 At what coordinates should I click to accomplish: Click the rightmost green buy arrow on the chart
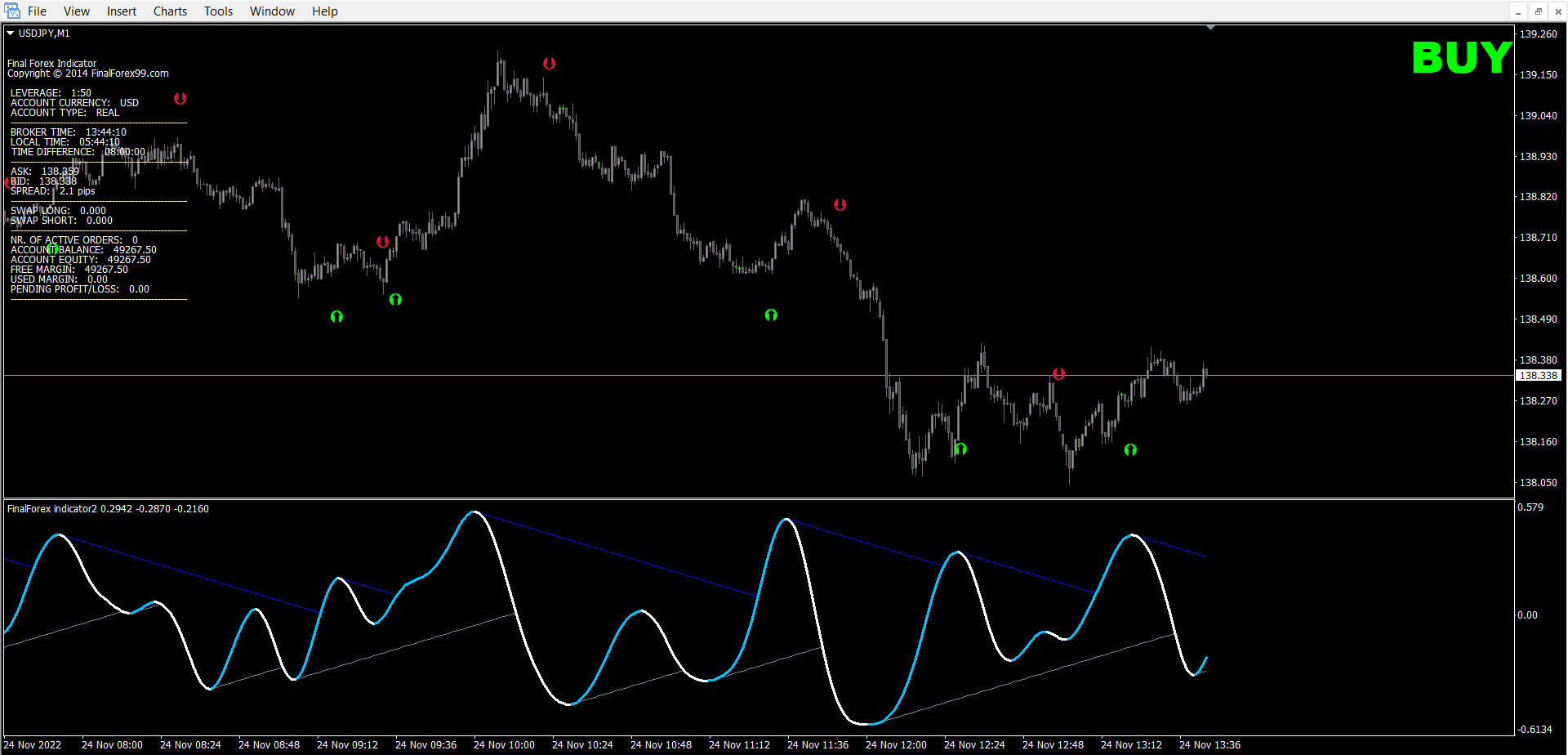(x=1130, y=450)
